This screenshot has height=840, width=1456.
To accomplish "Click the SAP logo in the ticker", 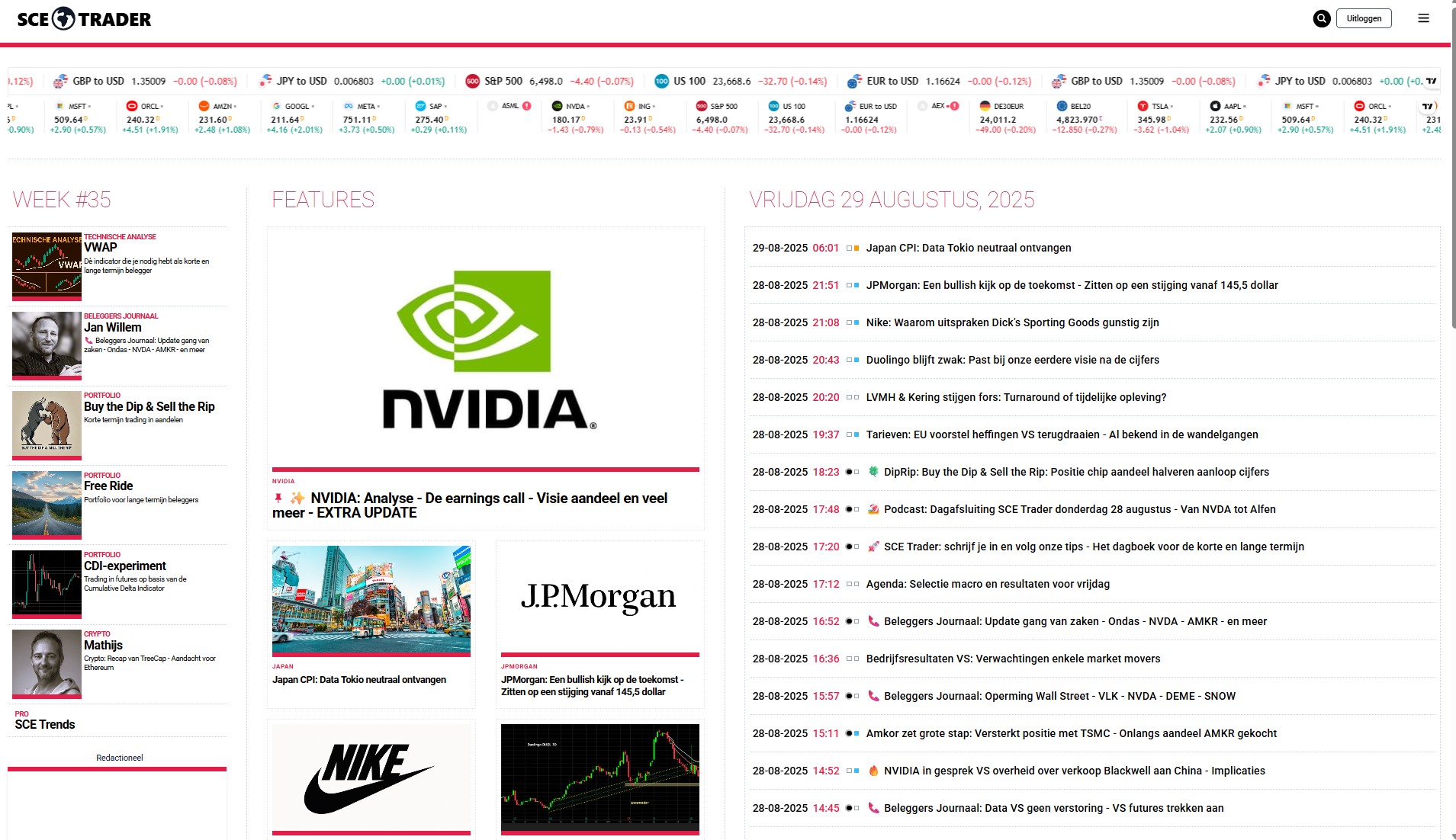I will click(420, 106).
